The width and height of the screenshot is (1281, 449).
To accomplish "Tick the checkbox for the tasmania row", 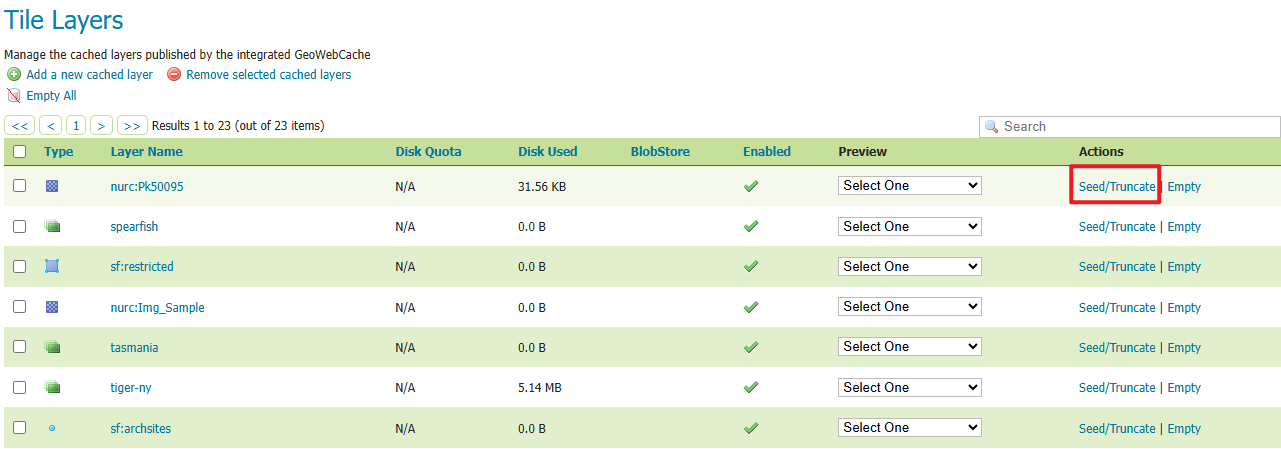I will tap(19, 347).
